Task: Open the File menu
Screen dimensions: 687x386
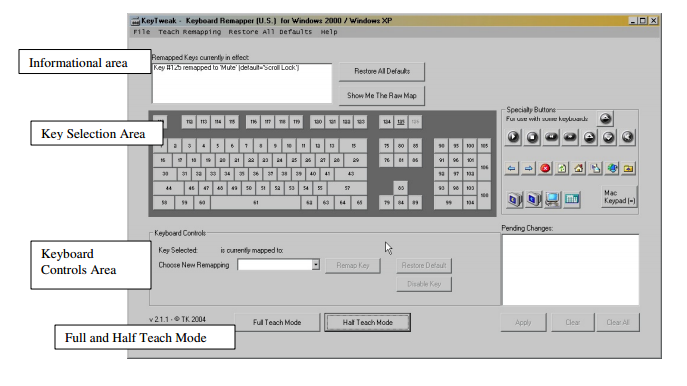Action: (142, 32)
